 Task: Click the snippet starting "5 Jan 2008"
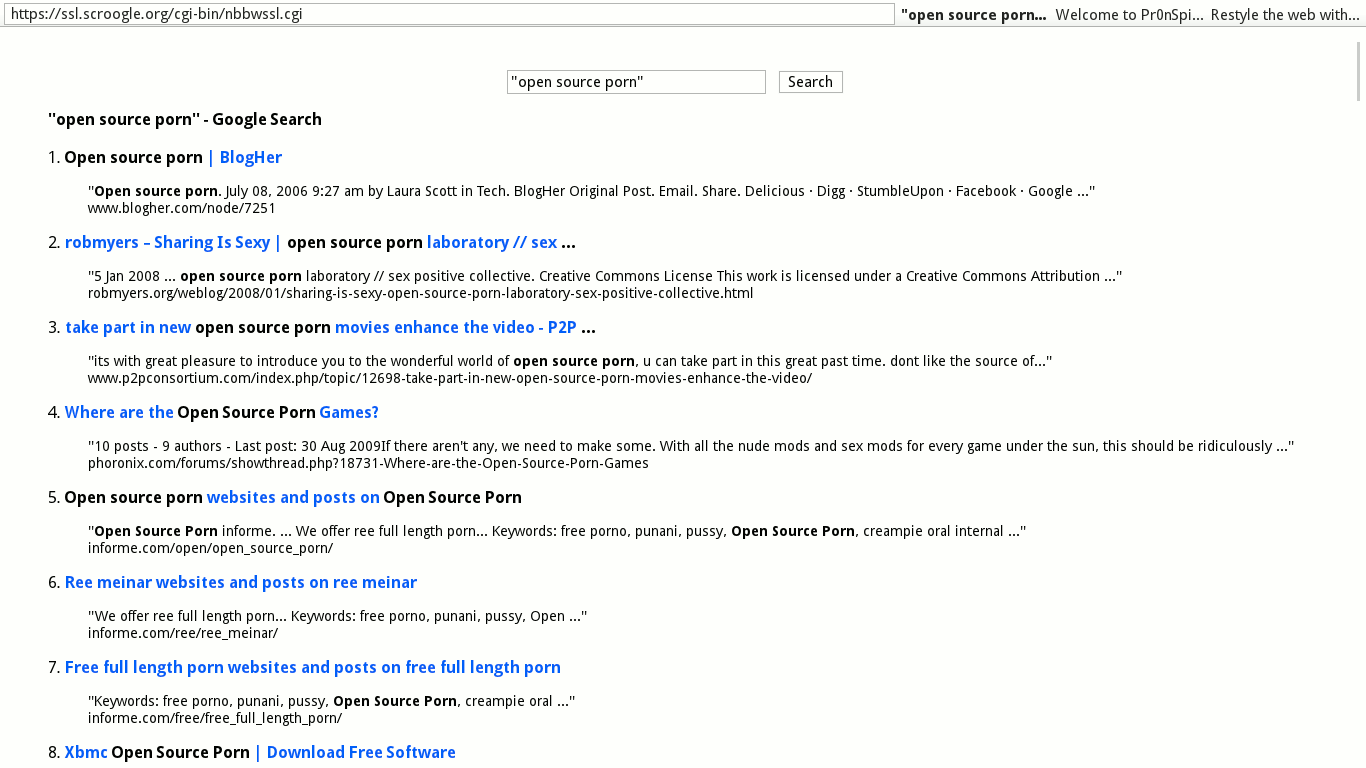pyautogui.click(x=605, y=276)
